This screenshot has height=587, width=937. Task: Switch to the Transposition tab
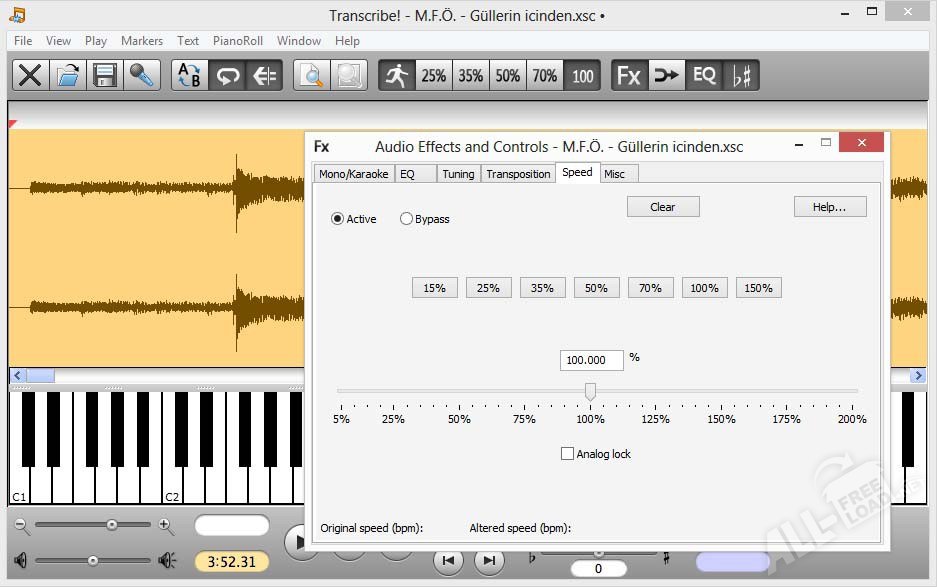click(518, 174)
